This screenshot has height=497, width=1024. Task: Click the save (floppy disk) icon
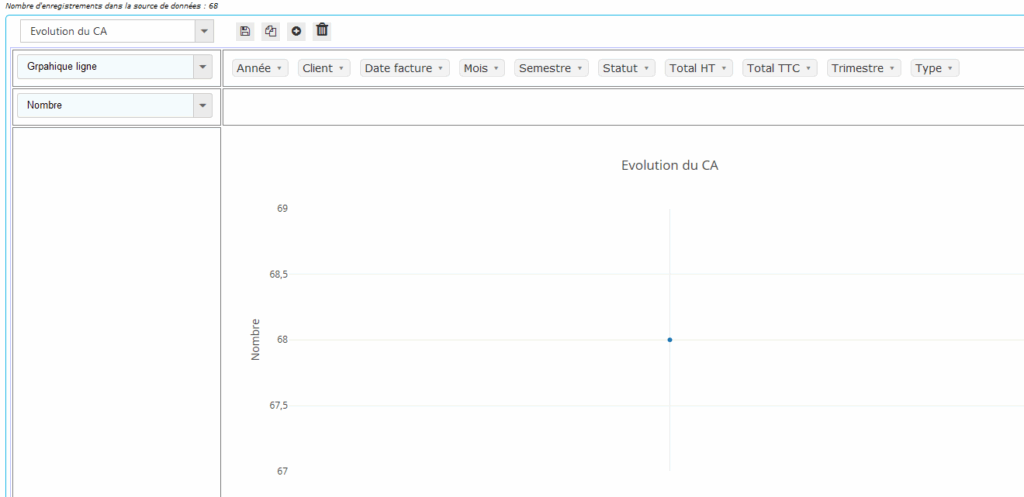coord(246,31)
